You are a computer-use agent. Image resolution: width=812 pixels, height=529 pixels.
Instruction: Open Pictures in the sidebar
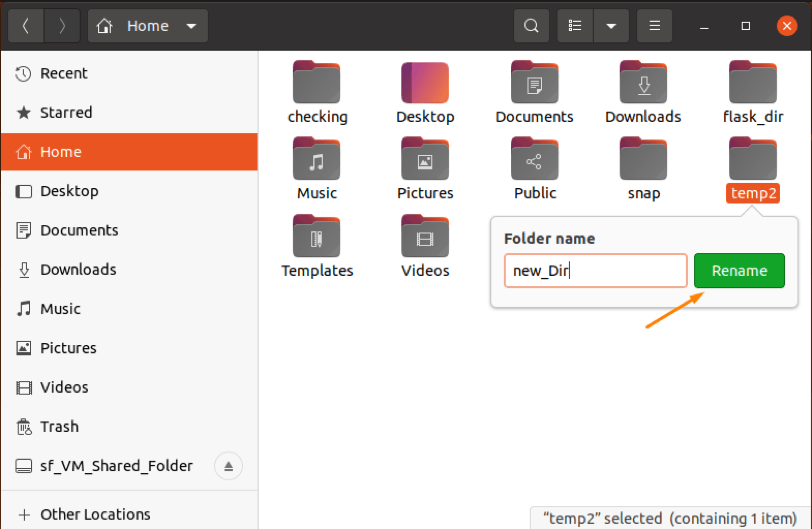coord(129,348)
